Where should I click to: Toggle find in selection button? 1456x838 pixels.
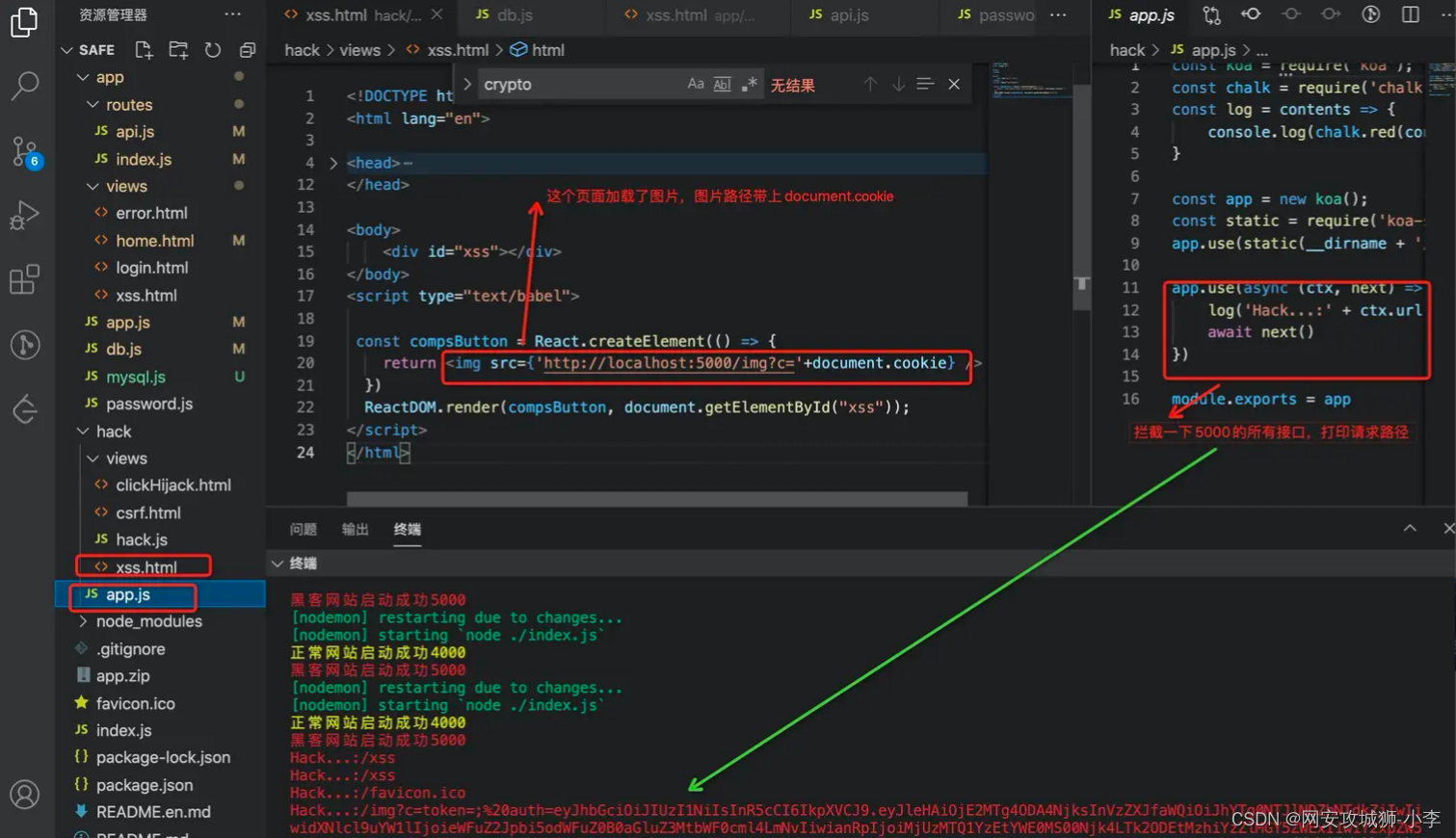[x=925, y=84]
